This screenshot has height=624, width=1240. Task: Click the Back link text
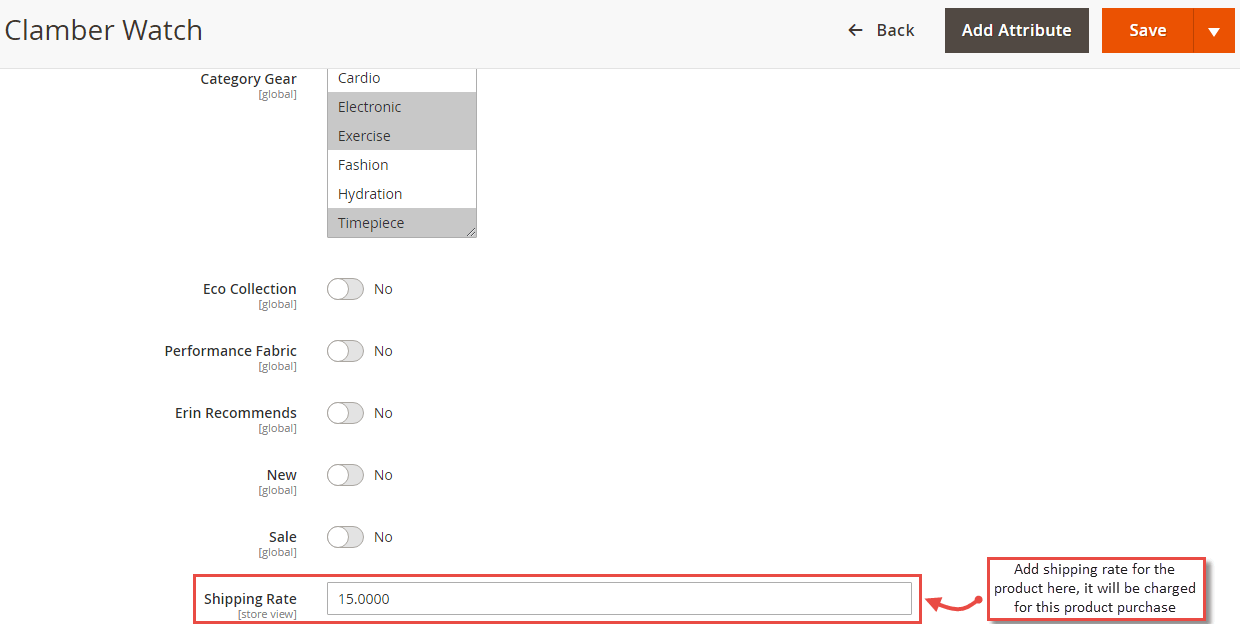point(895,30)
